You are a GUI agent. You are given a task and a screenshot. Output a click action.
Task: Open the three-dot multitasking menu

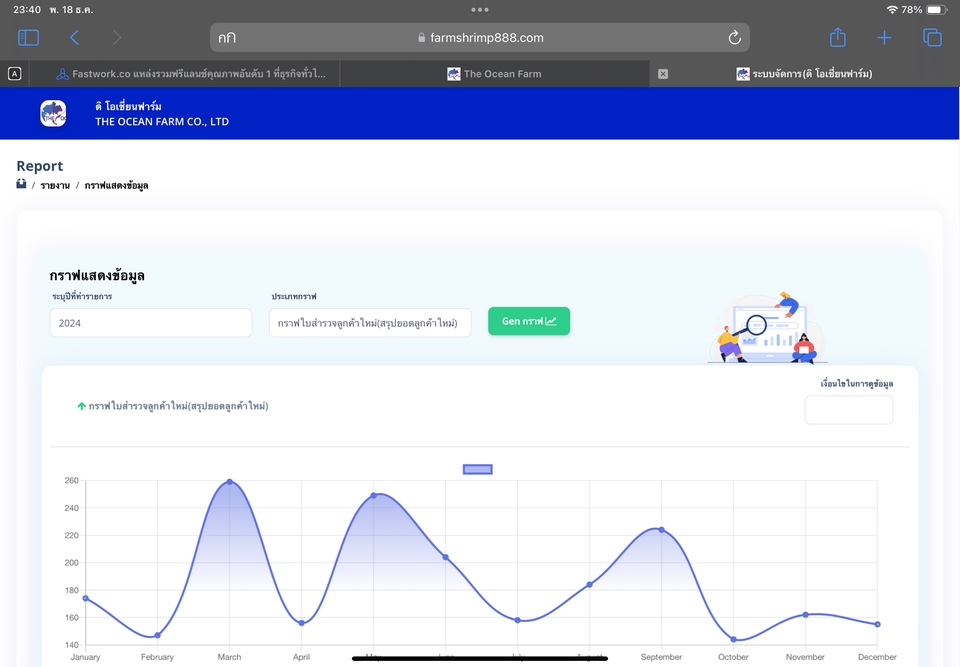click(480, 10)
